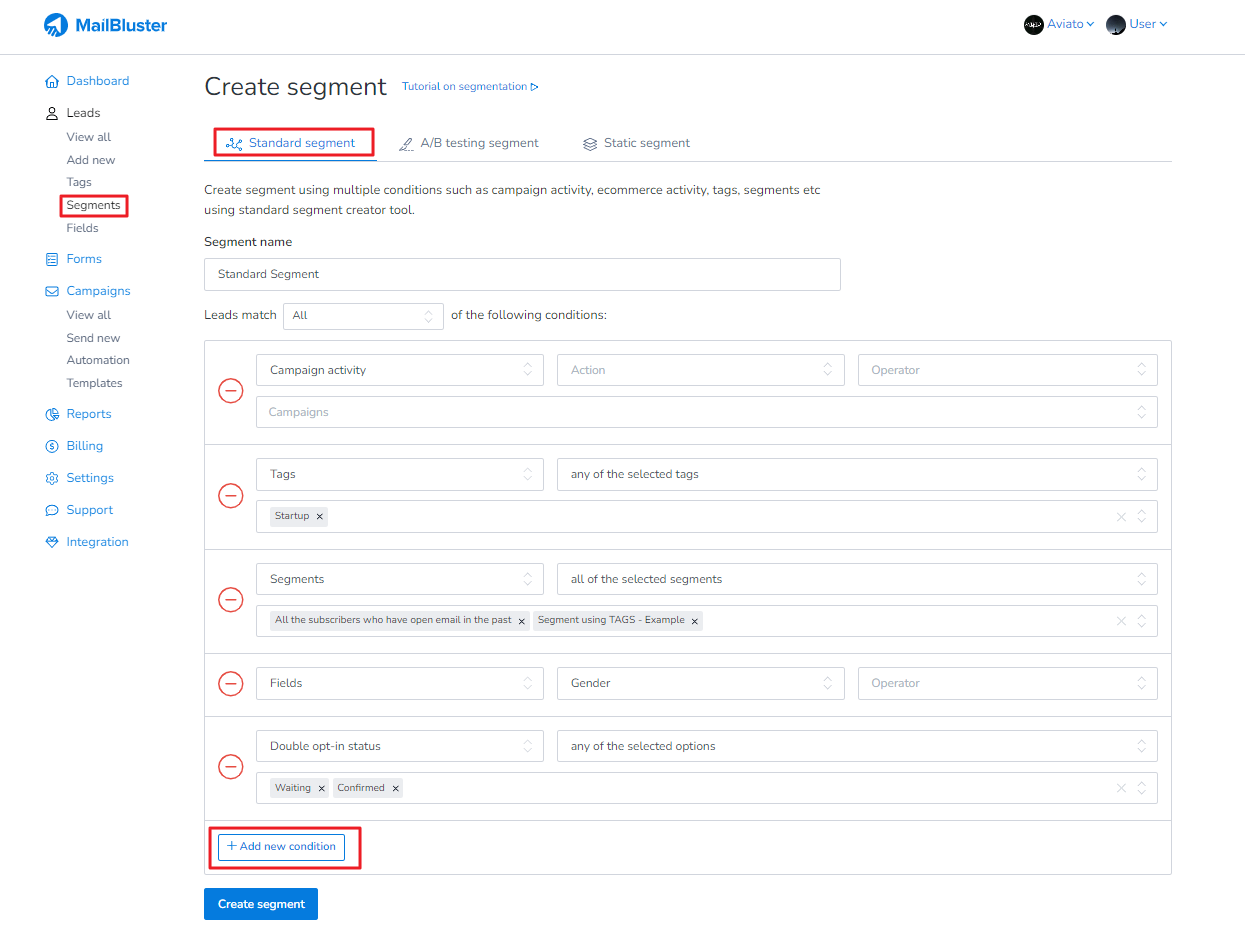Switch to A/B testing segment tab
The image size is (1245, 931).
pyautogui.click(x=469, y=143)
